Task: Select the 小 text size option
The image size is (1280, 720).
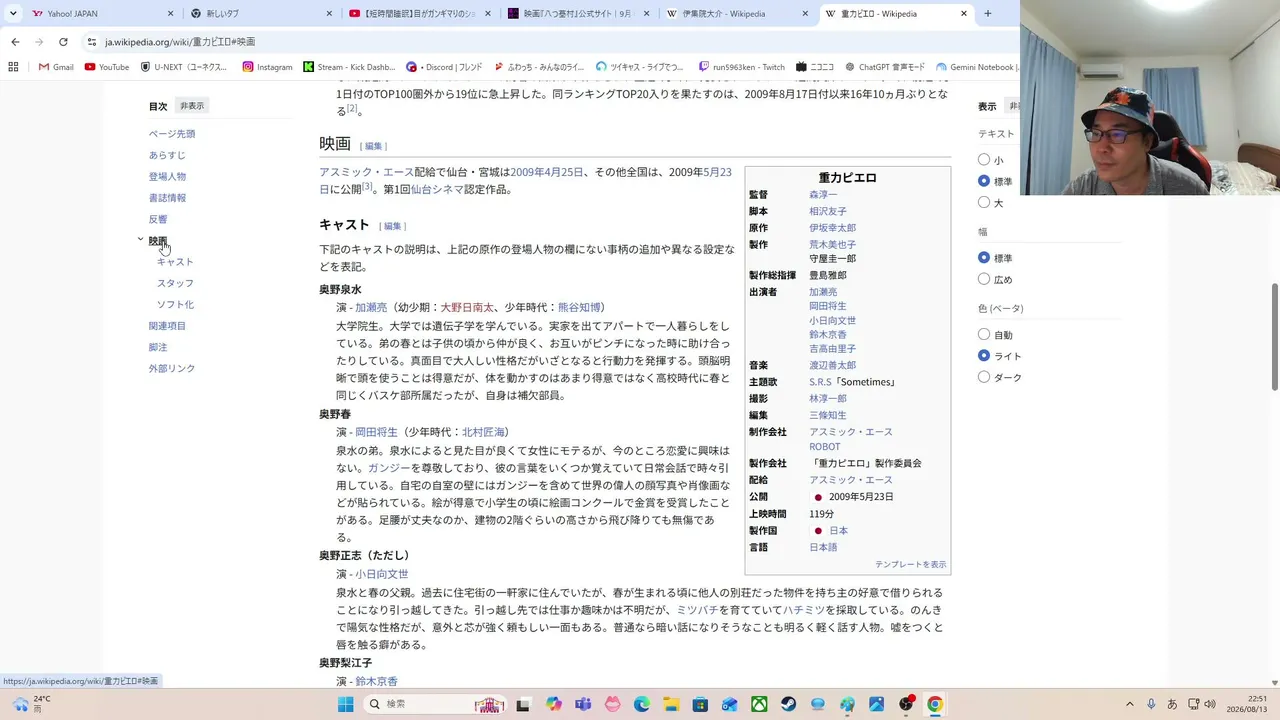Action: (984, 160)
